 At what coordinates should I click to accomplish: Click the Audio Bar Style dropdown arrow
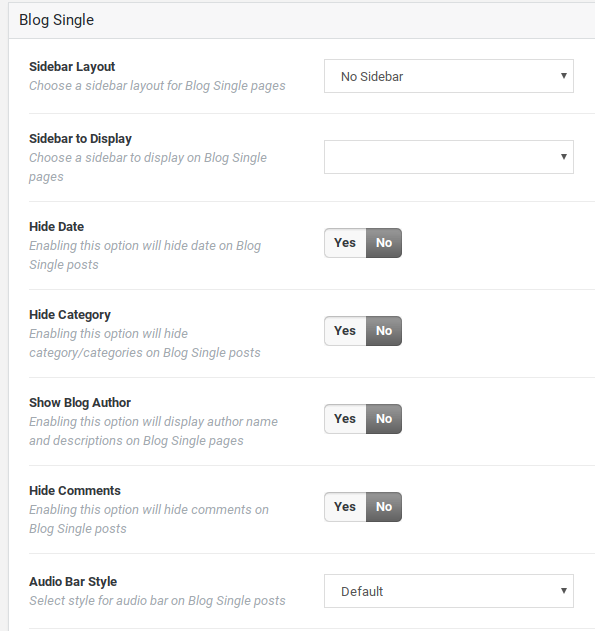(x=564, y=590)
